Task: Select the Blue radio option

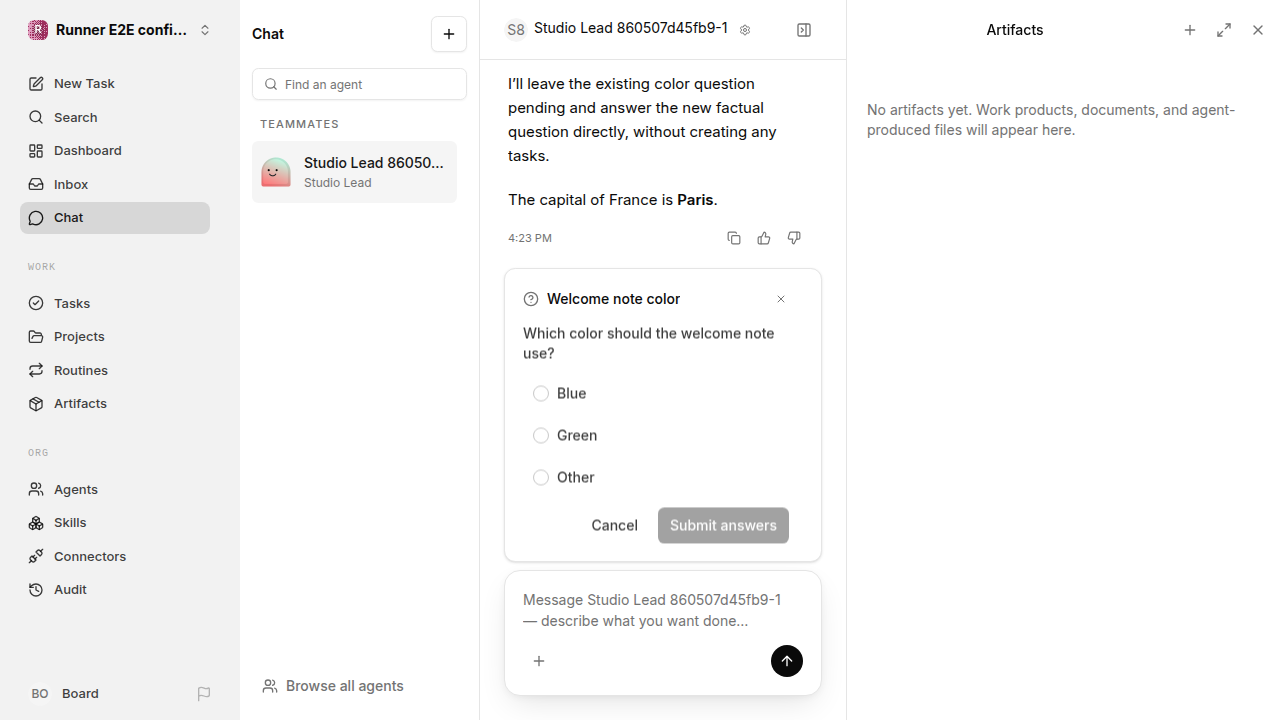Action: click(x=541, y=394)
